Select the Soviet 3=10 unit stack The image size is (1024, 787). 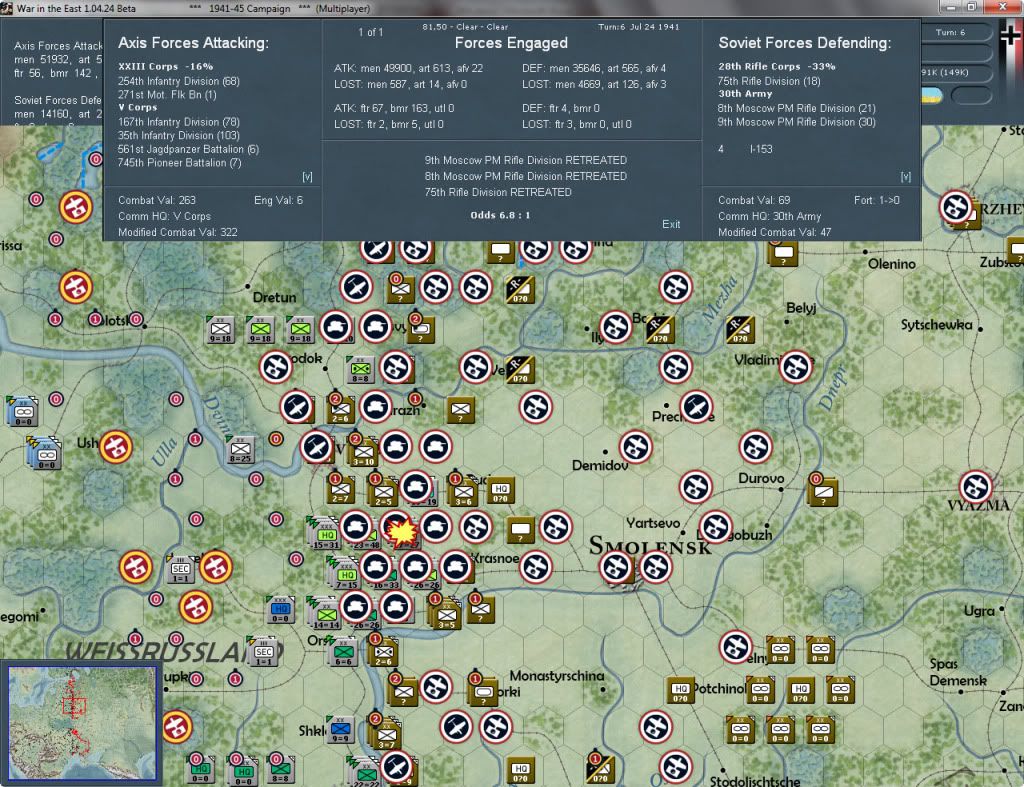point(363,452)
